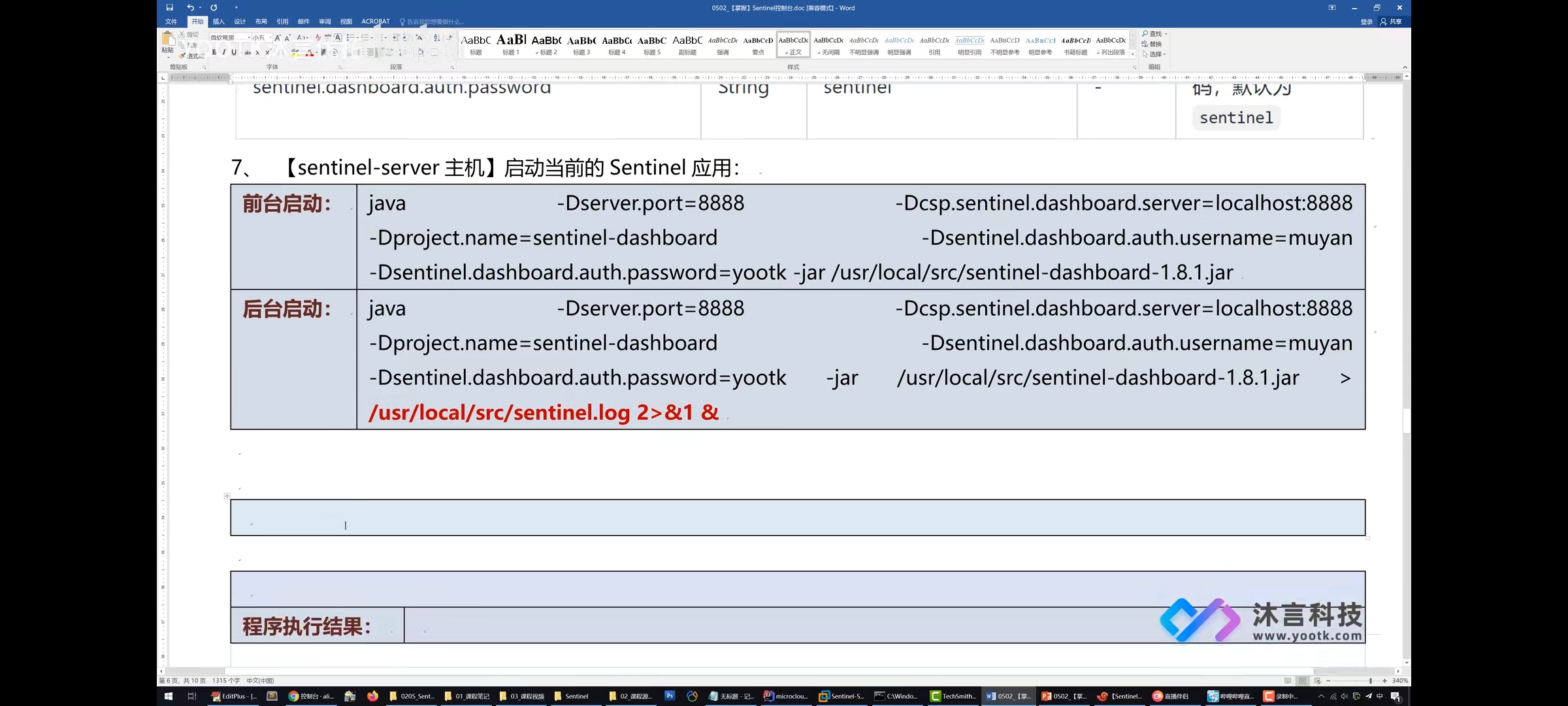This screenshot has height=706, width=1568.
Task: Open the Styles pane launcher
Action: point(1134,67)
